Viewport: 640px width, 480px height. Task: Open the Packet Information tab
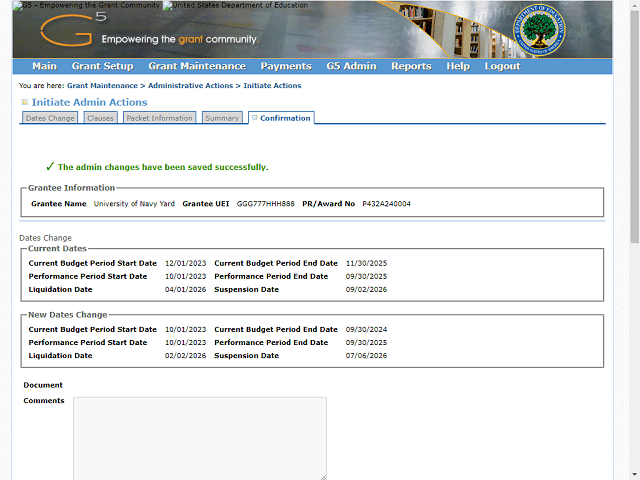[x=159, y=118]
